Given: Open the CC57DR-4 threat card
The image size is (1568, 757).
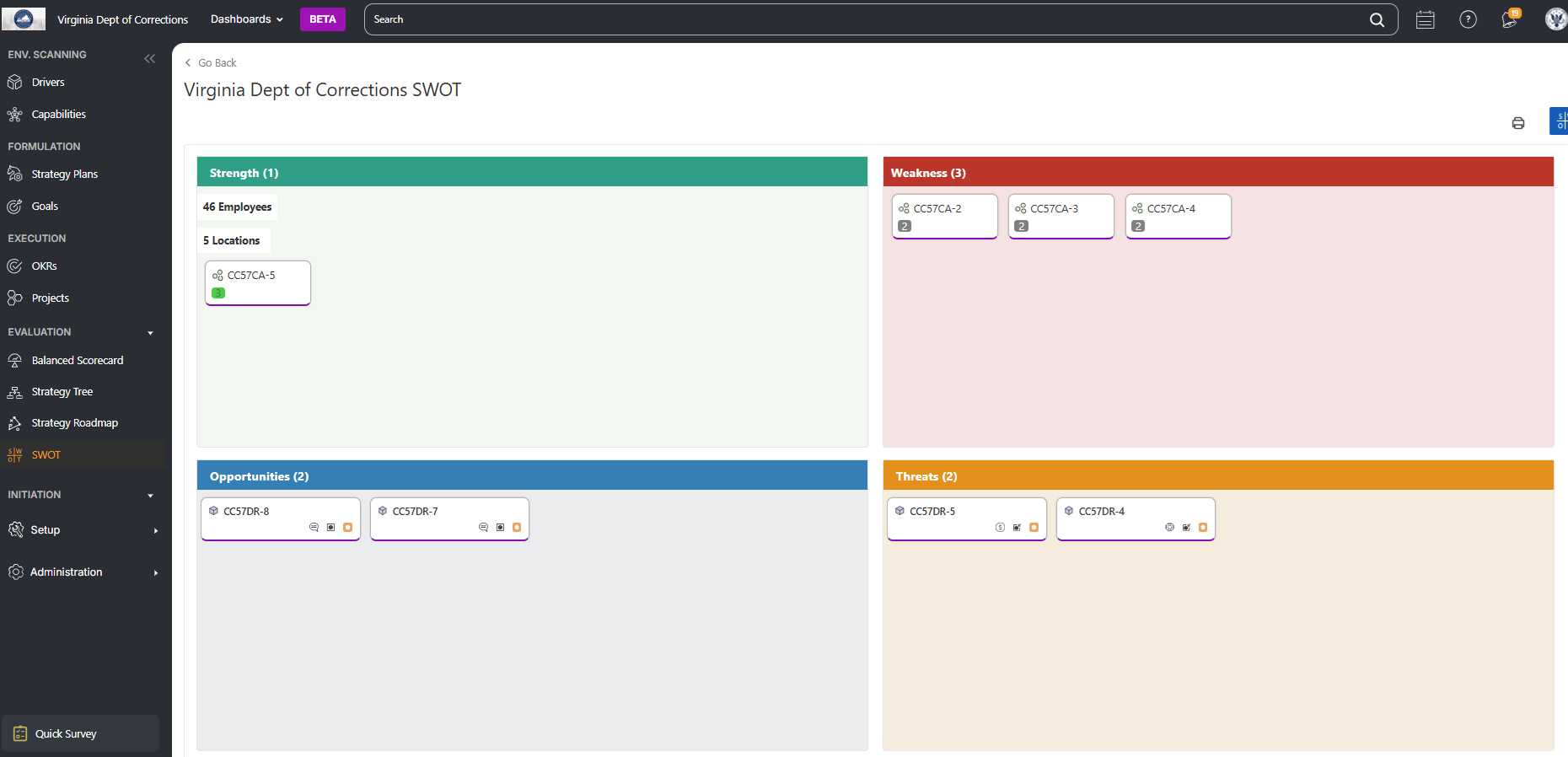Looking at the screenshot, I should pos(1136,518).
